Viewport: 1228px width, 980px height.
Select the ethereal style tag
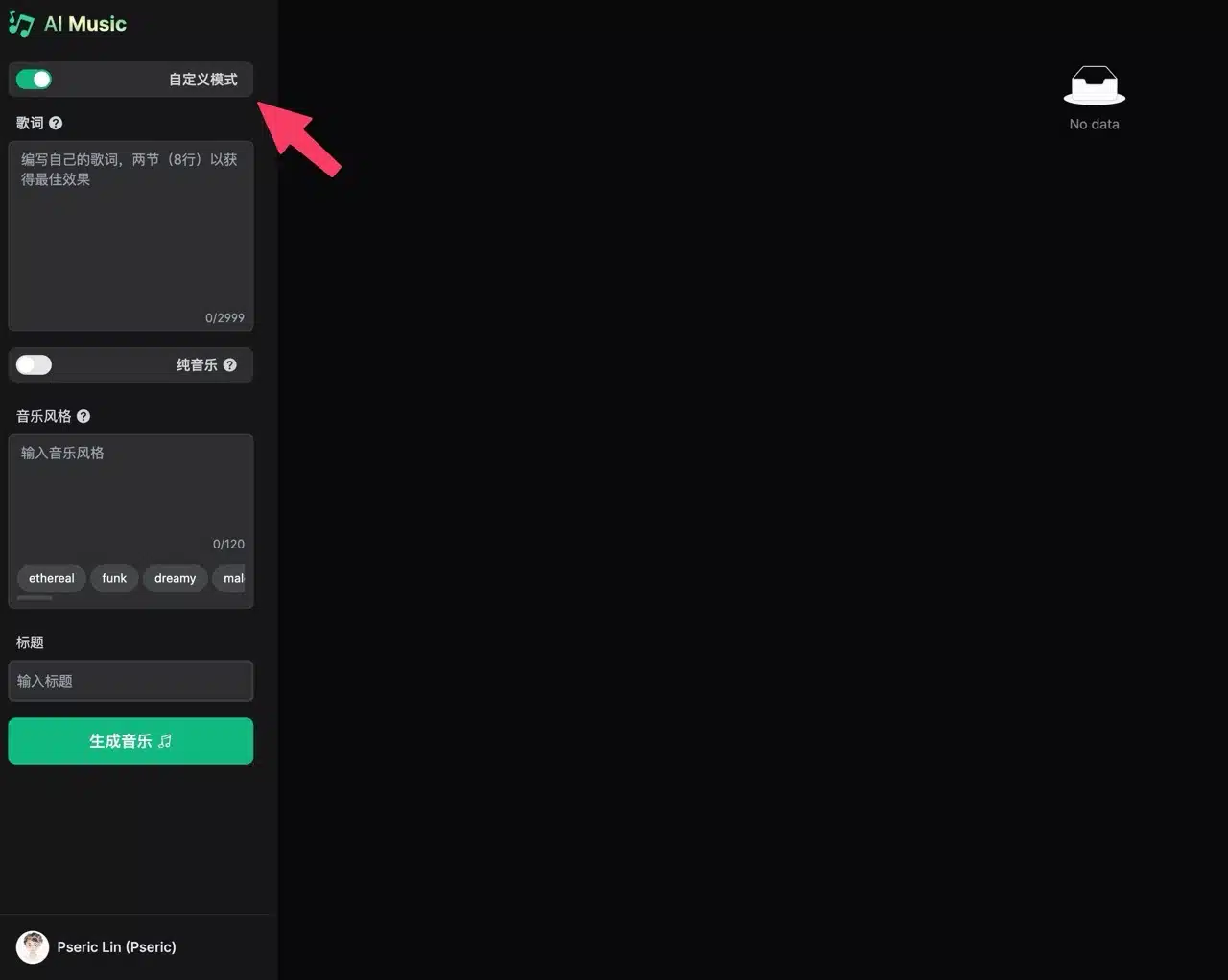[x=52, y=578]
